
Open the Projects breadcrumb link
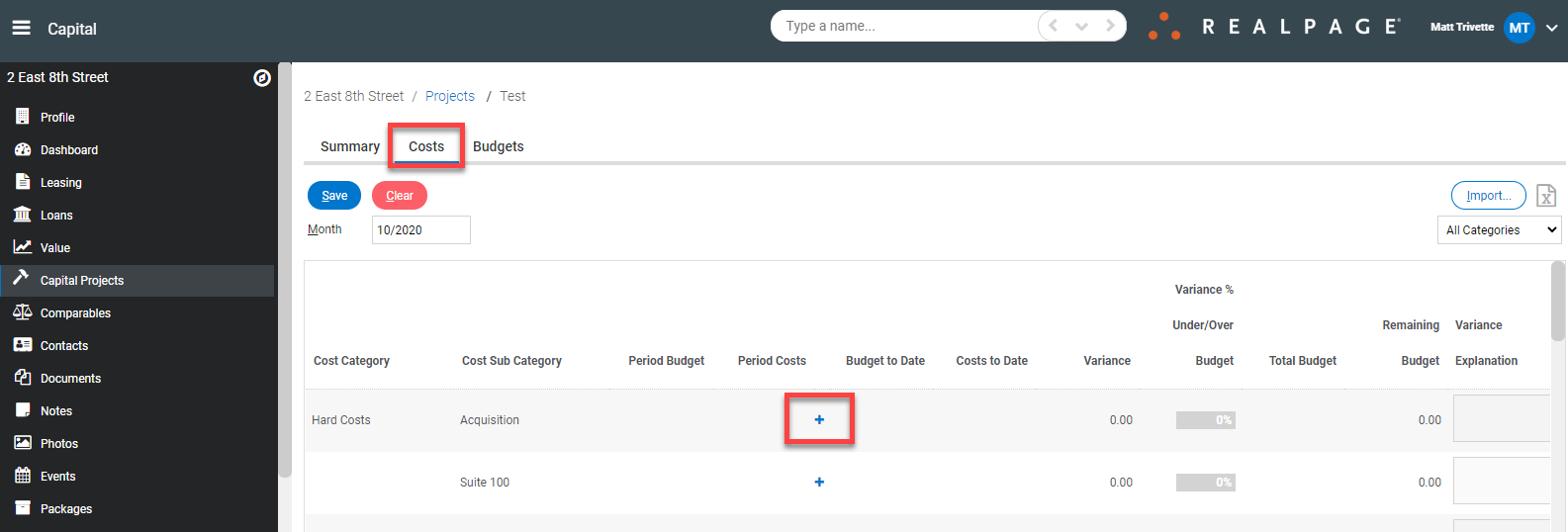450,96
